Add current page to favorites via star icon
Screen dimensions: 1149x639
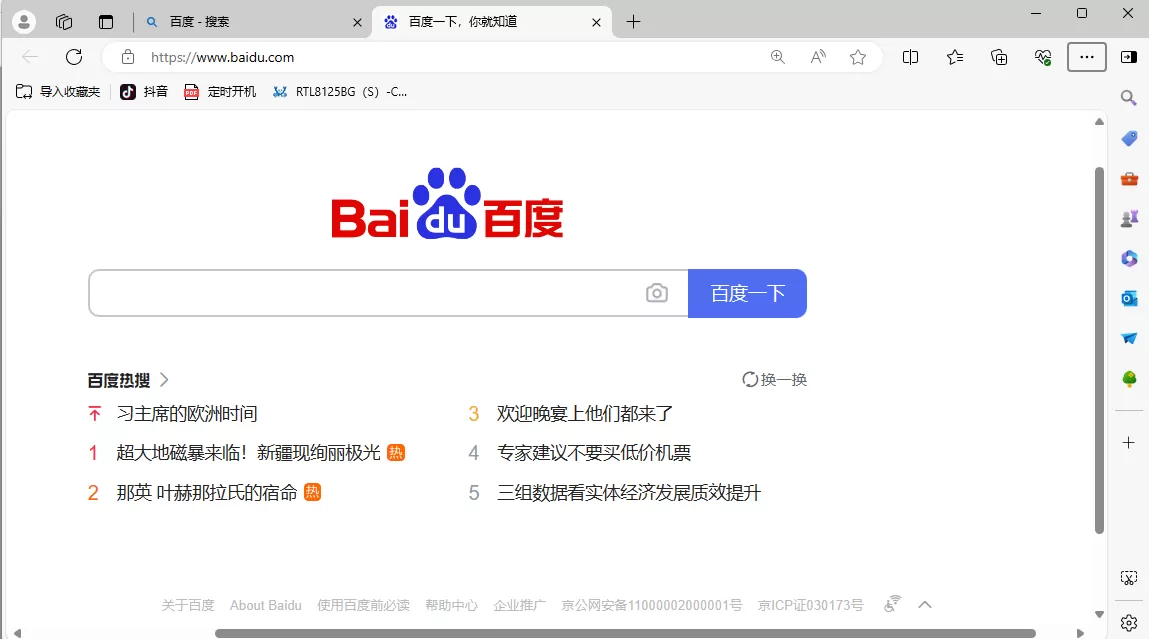858,57
